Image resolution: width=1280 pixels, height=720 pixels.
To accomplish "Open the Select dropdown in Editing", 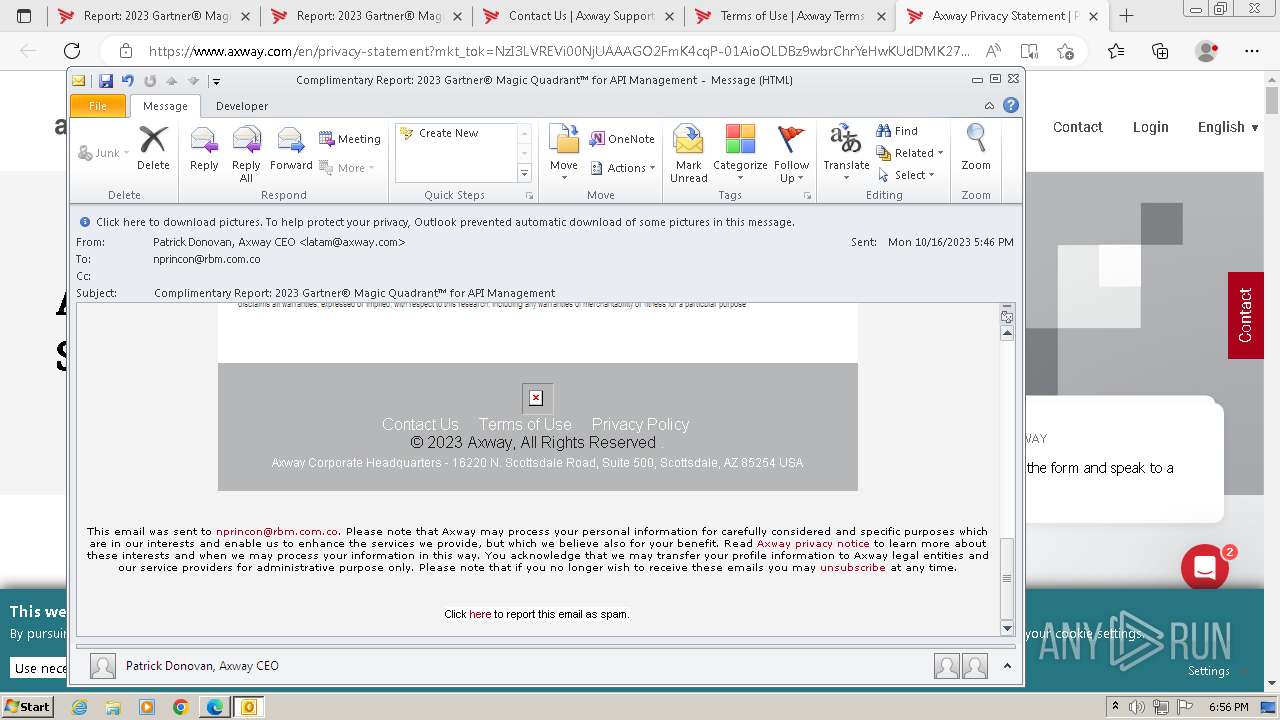I will click(x=906, y=175).
